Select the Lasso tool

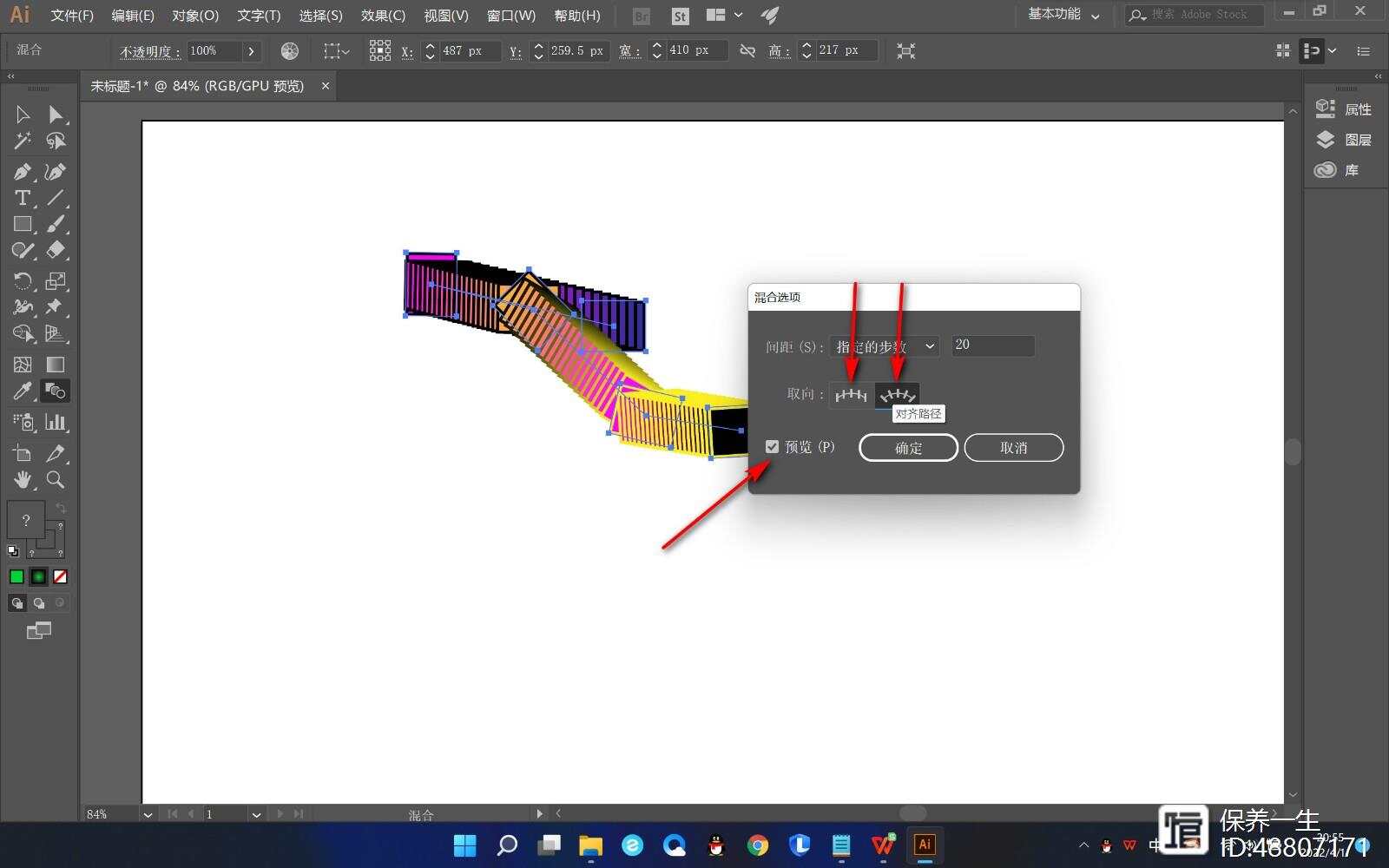coord(56,141)
